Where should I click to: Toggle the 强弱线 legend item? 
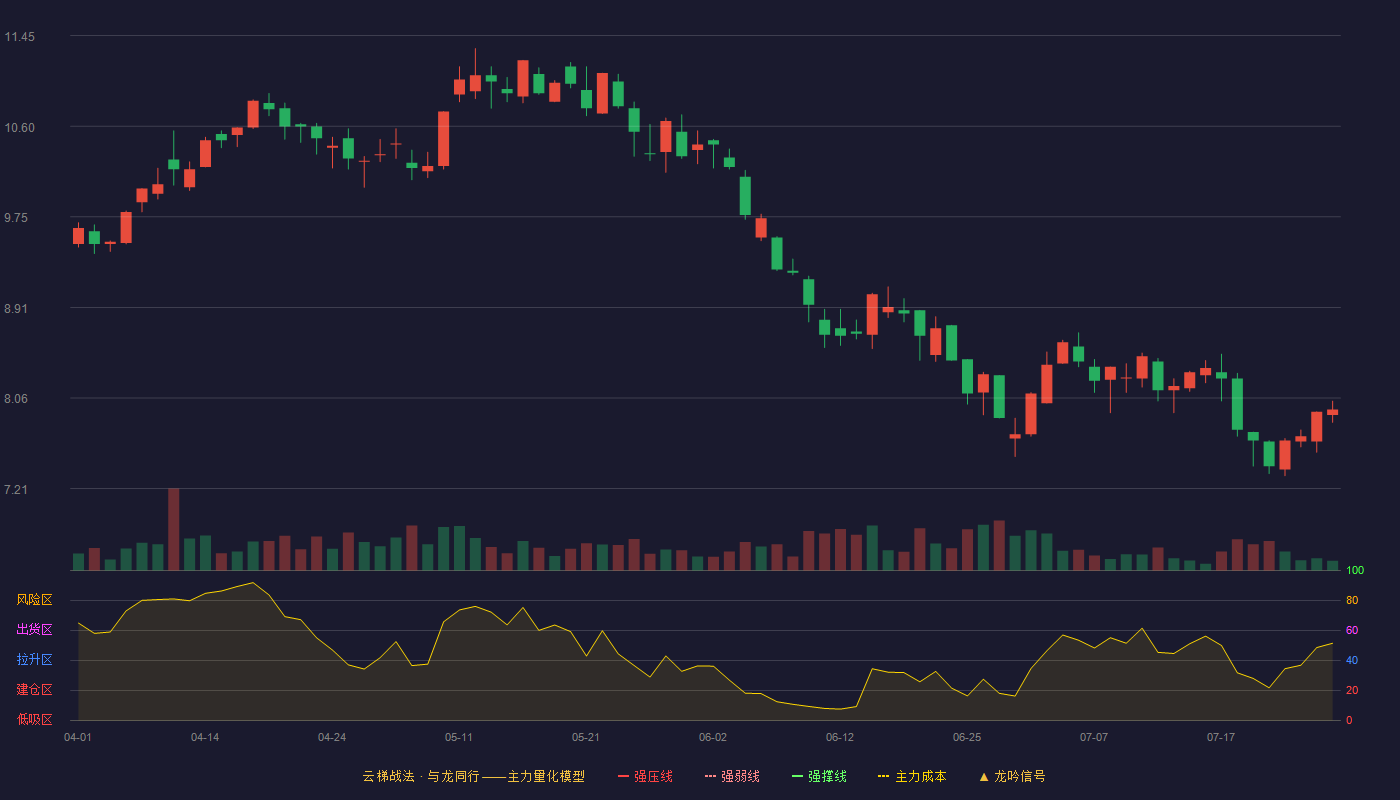[732, 776]
